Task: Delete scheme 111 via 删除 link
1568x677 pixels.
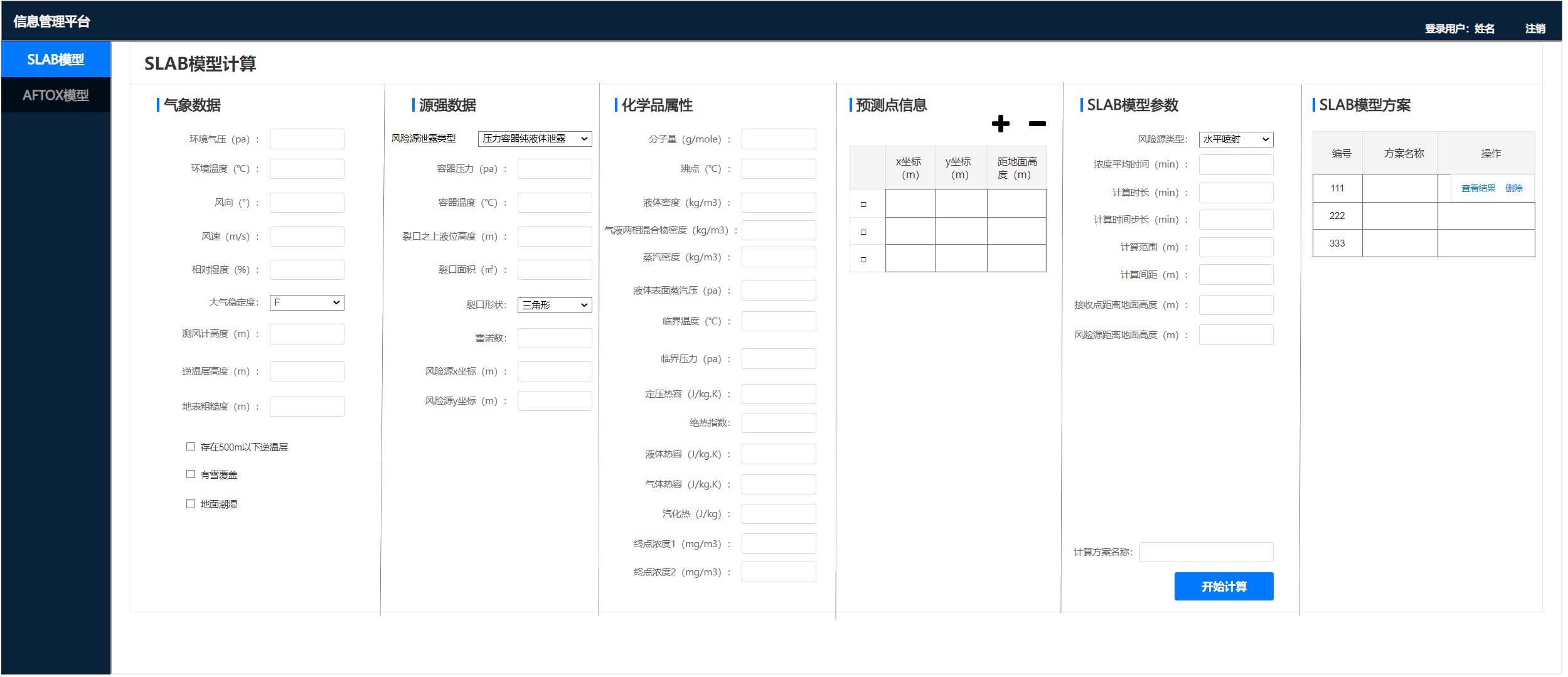Action: tap(1513, 188)
